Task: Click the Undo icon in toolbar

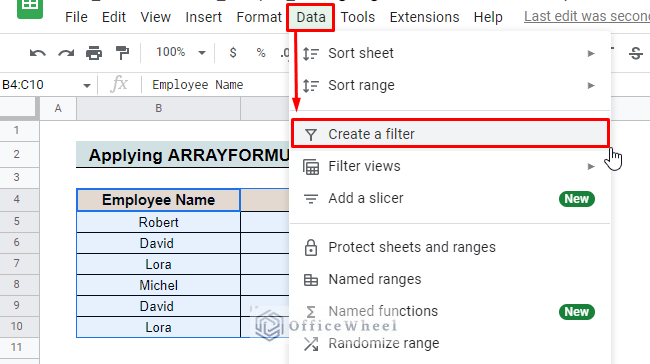Action: pos(37,53)
